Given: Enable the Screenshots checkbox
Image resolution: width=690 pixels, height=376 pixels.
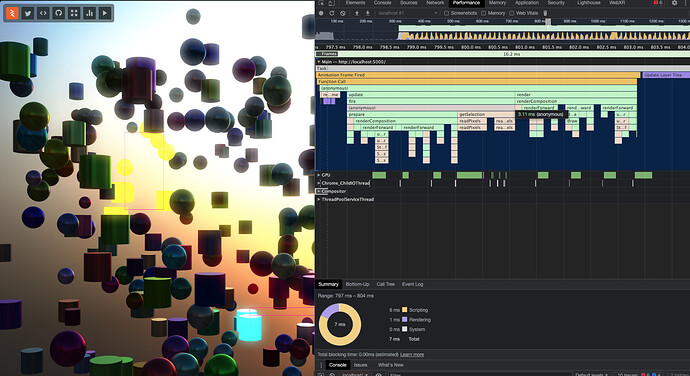Looking at the screenshot, I should (446, 13).
